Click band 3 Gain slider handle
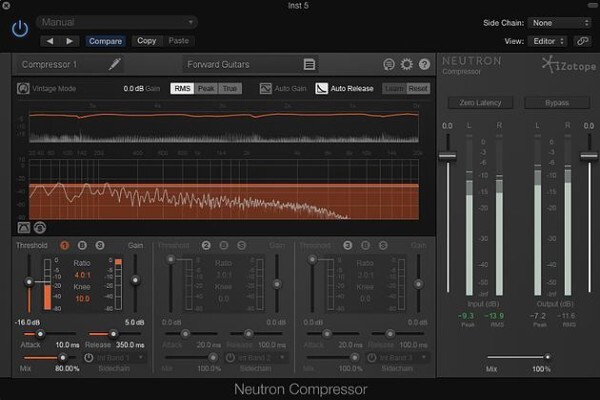This screenshot has width=600, height=400. (x=418, y=284)
